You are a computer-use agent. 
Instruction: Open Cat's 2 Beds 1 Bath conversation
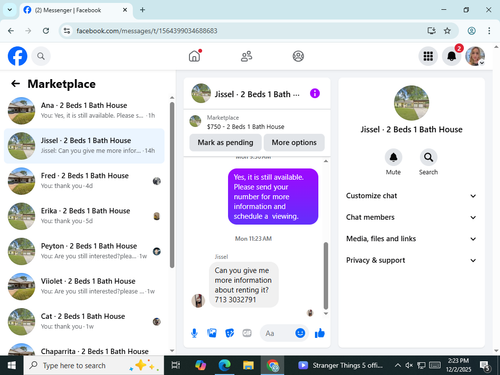[x=84, y=321]
